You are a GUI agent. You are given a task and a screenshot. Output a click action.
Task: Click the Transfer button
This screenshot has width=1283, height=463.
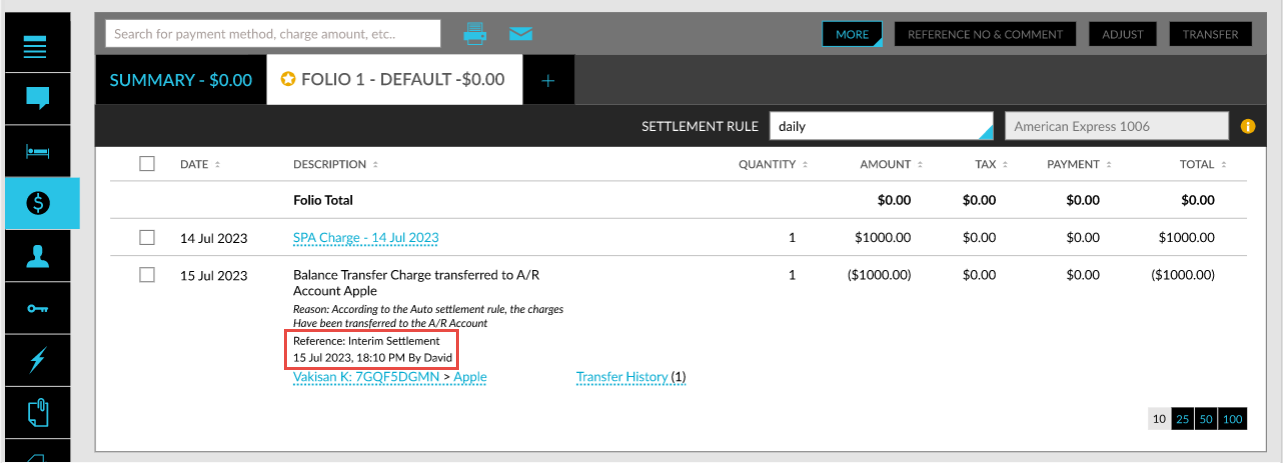1210,34
